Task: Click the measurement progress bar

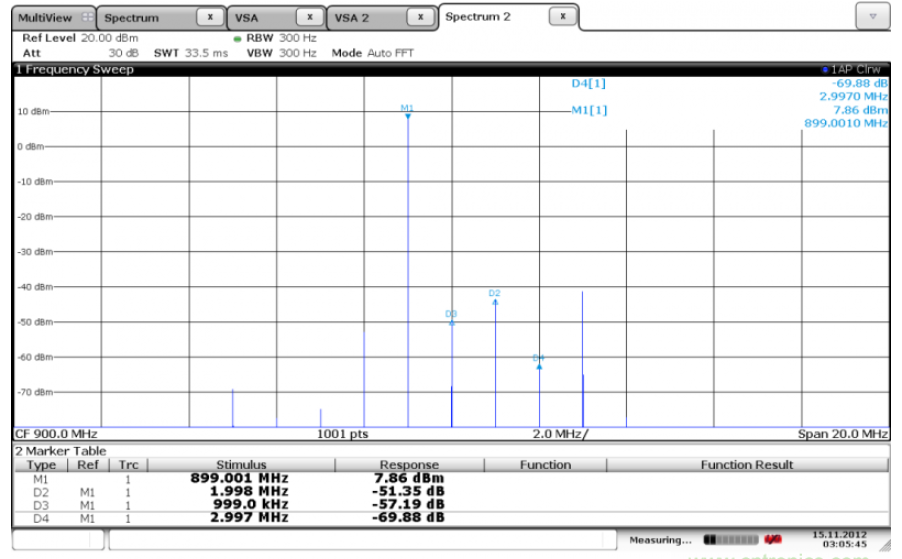Action: pyautogui.click(x=731, y=540)
